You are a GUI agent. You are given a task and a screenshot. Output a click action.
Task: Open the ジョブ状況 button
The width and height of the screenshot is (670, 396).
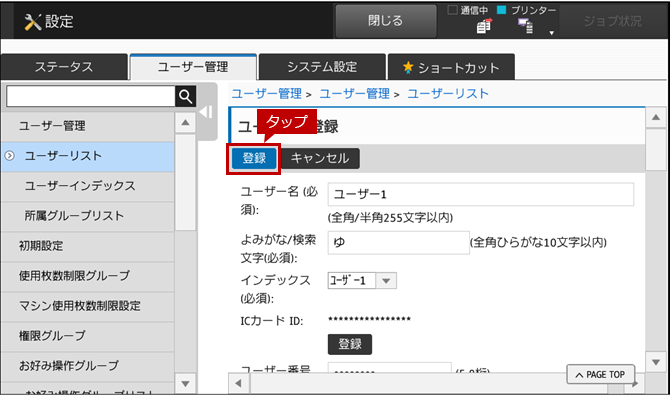pyautogui.click(x=612, y=21)
